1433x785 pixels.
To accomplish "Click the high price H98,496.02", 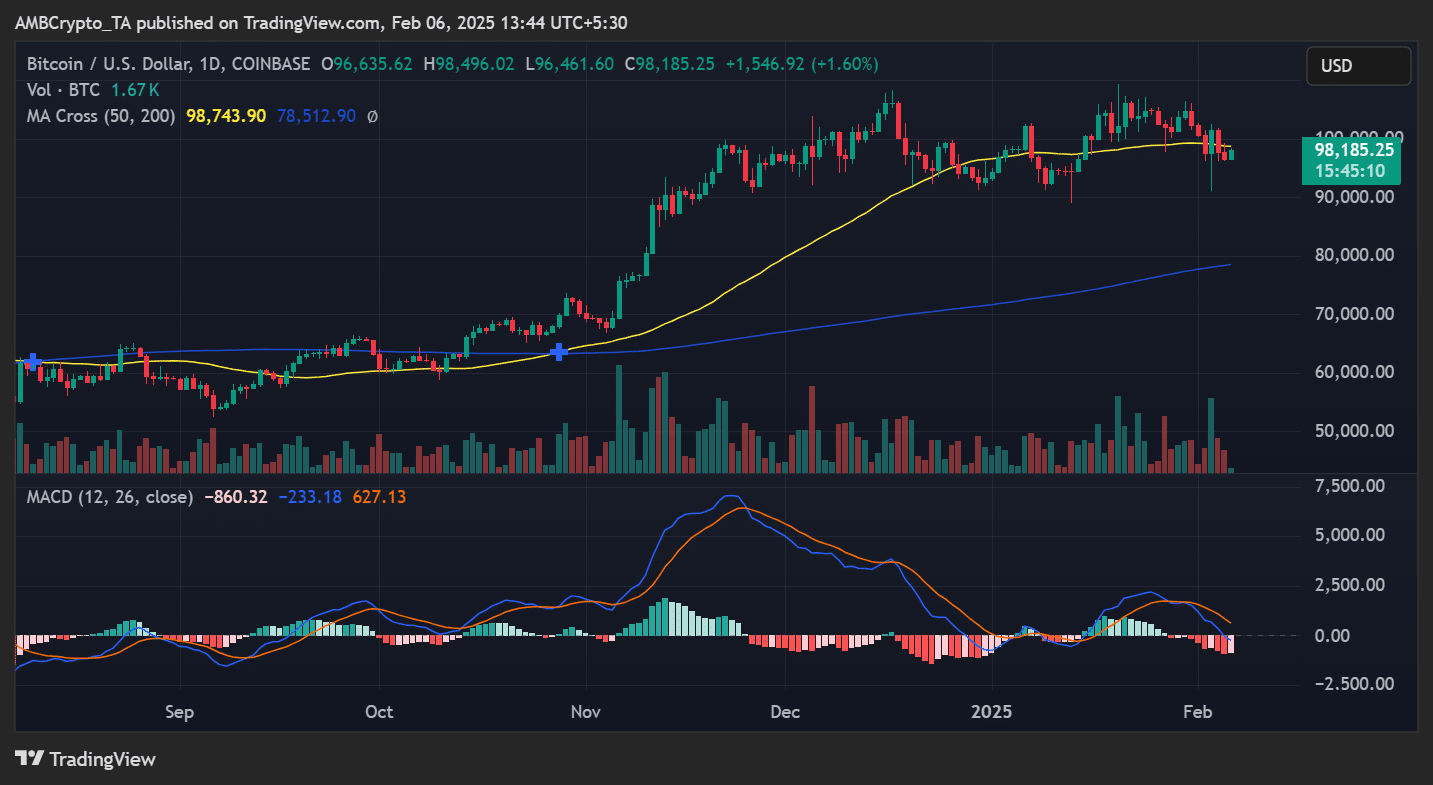I will click(469, 64).
